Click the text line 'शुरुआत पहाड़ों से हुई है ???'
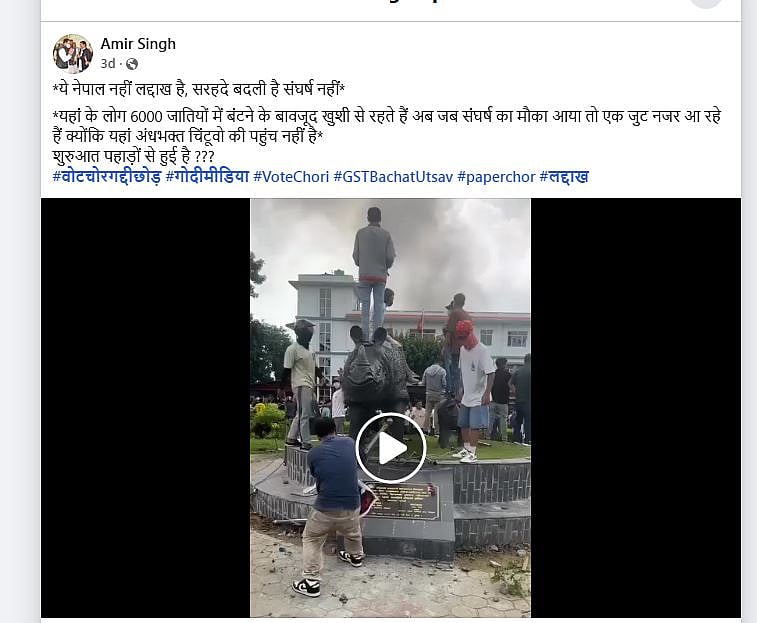 [133, 156]
